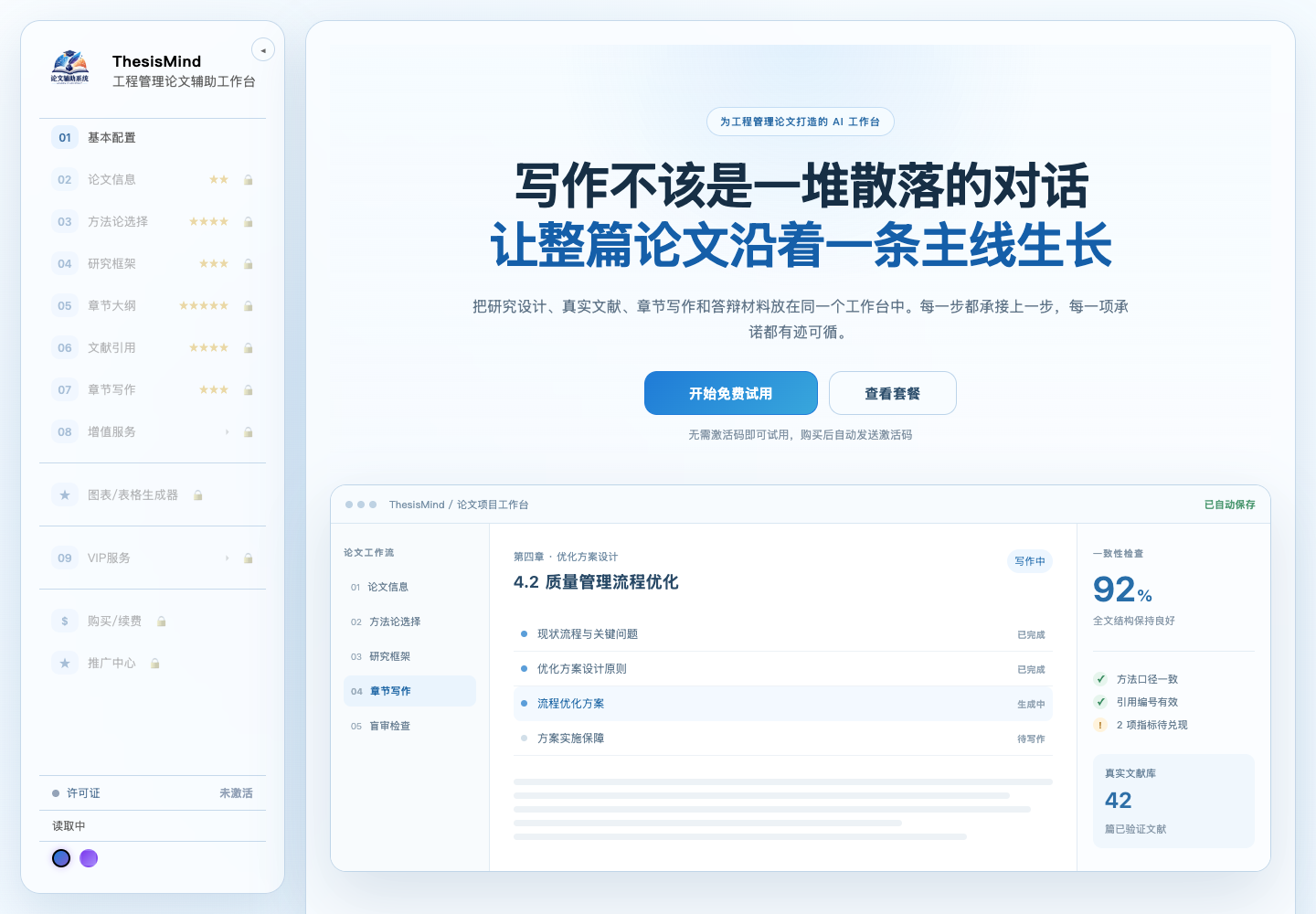Expand the VIP服务 submenu arrow

point(227,558)
